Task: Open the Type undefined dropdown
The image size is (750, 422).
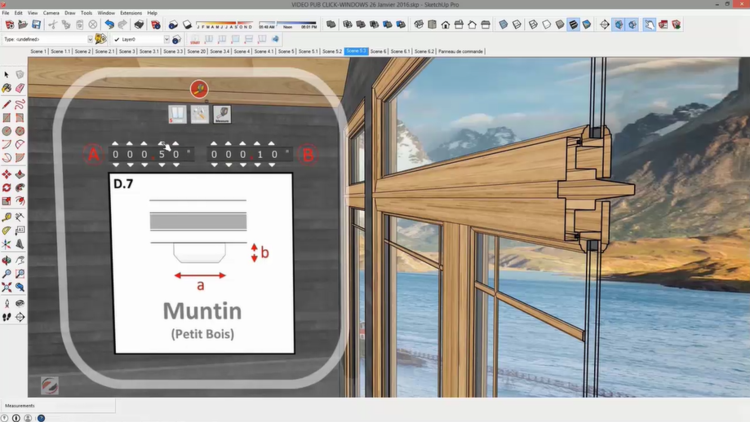Action: click(x=89, y=40)
